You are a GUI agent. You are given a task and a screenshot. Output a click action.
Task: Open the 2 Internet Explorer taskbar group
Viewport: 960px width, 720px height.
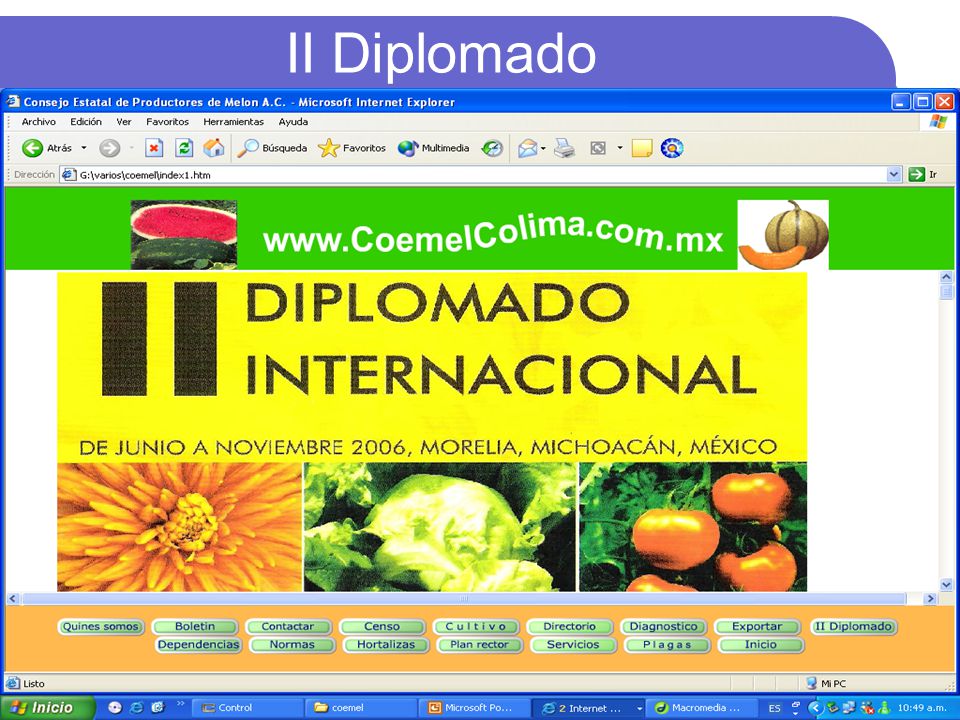(588, 708)
